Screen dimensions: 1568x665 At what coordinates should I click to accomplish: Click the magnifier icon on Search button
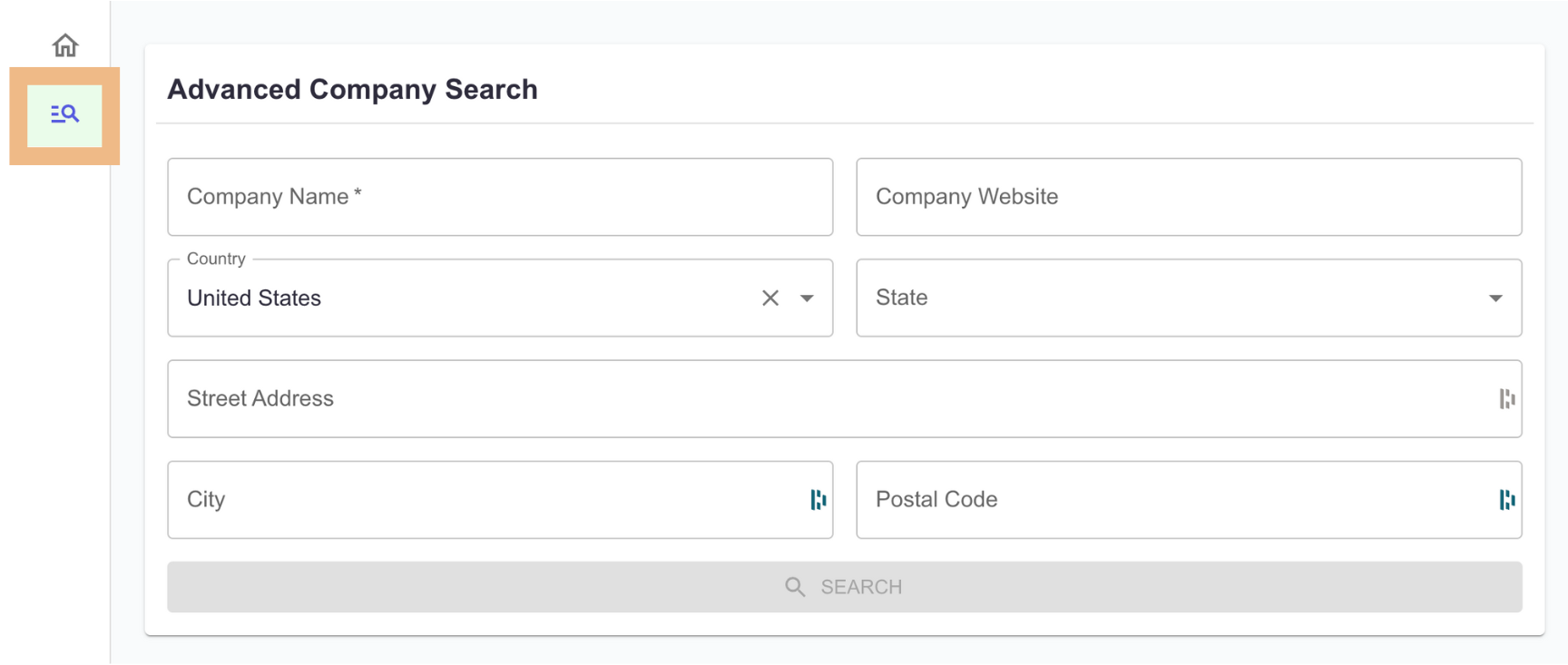[795, 587]
